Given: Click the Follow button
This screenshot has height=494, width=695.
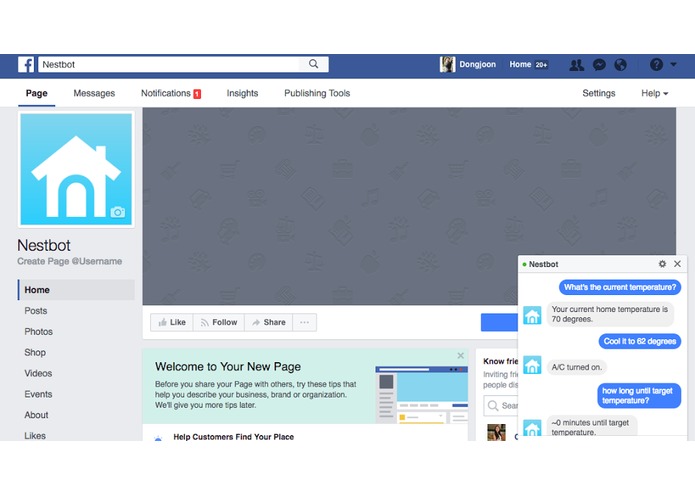Looking at the screenshot, I should (x=219, y=322).
